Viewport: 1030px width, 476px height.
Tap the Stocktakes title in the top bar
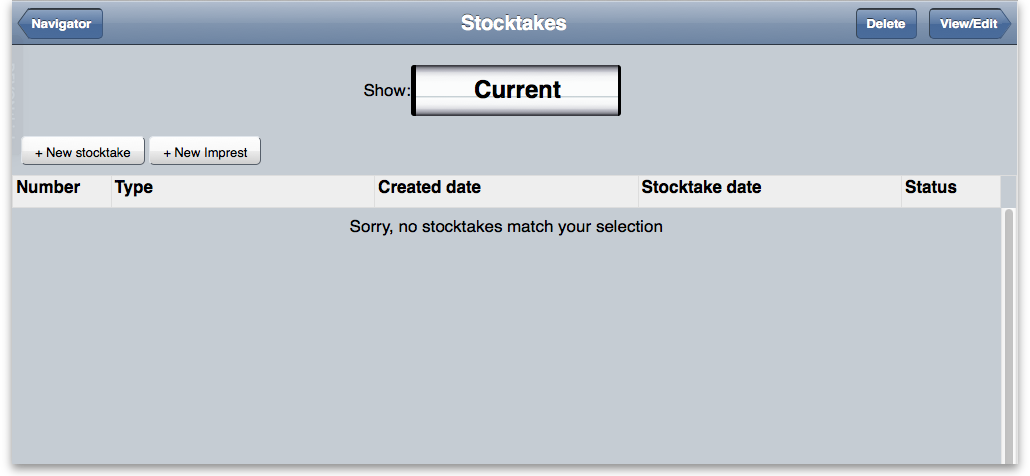(513, 23)
